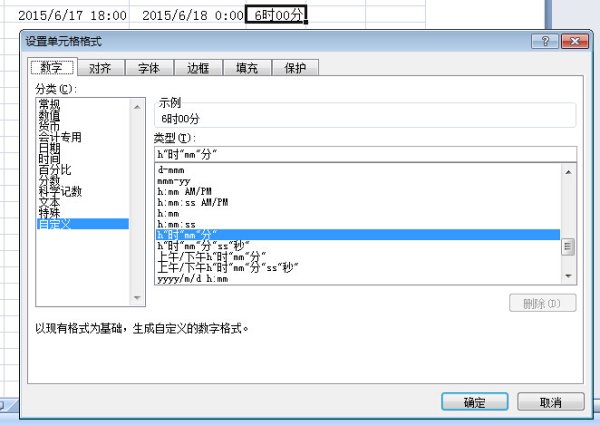
Task: Open the dialog help question-mark icon
Action: [x=545, y=41]
